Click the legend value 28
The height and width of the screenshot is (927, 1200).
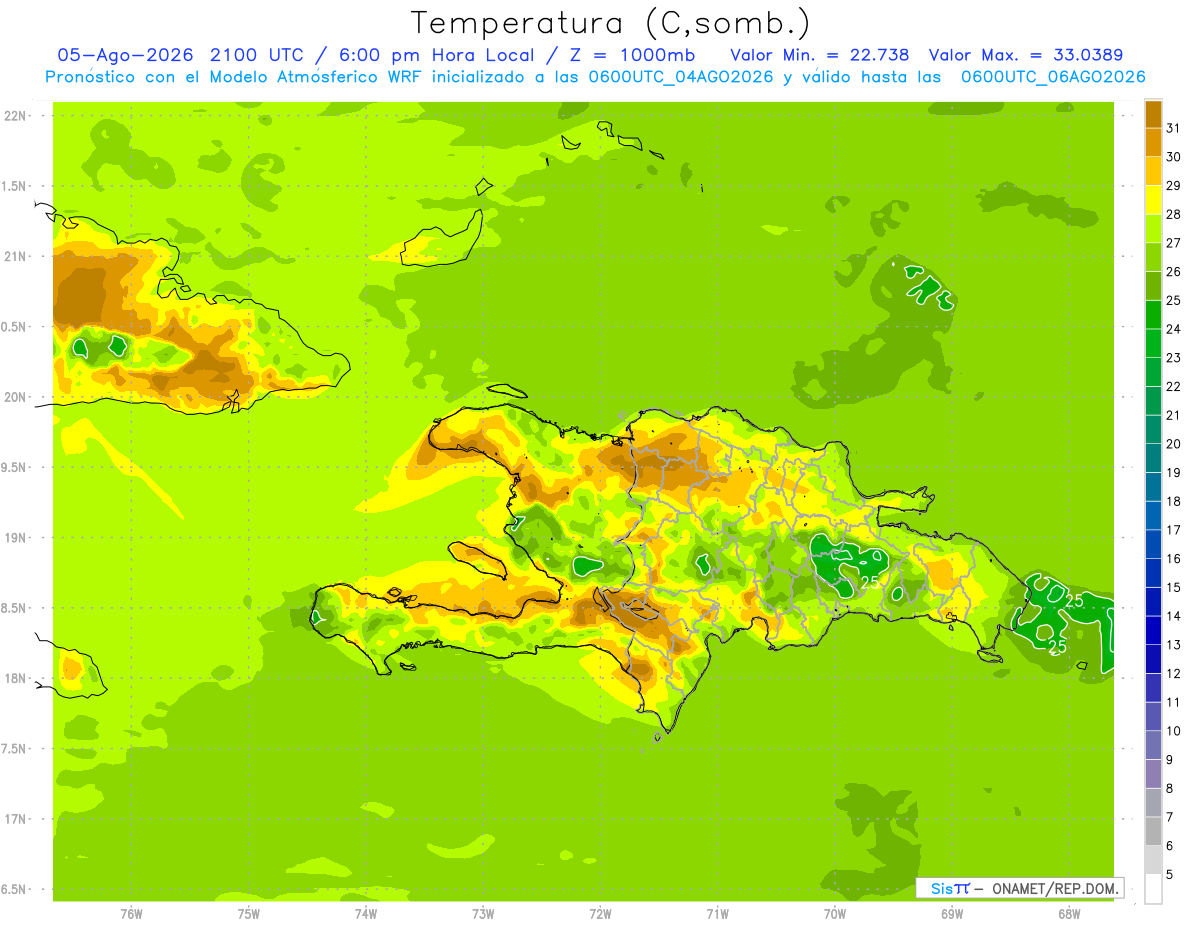point(1174,214)
